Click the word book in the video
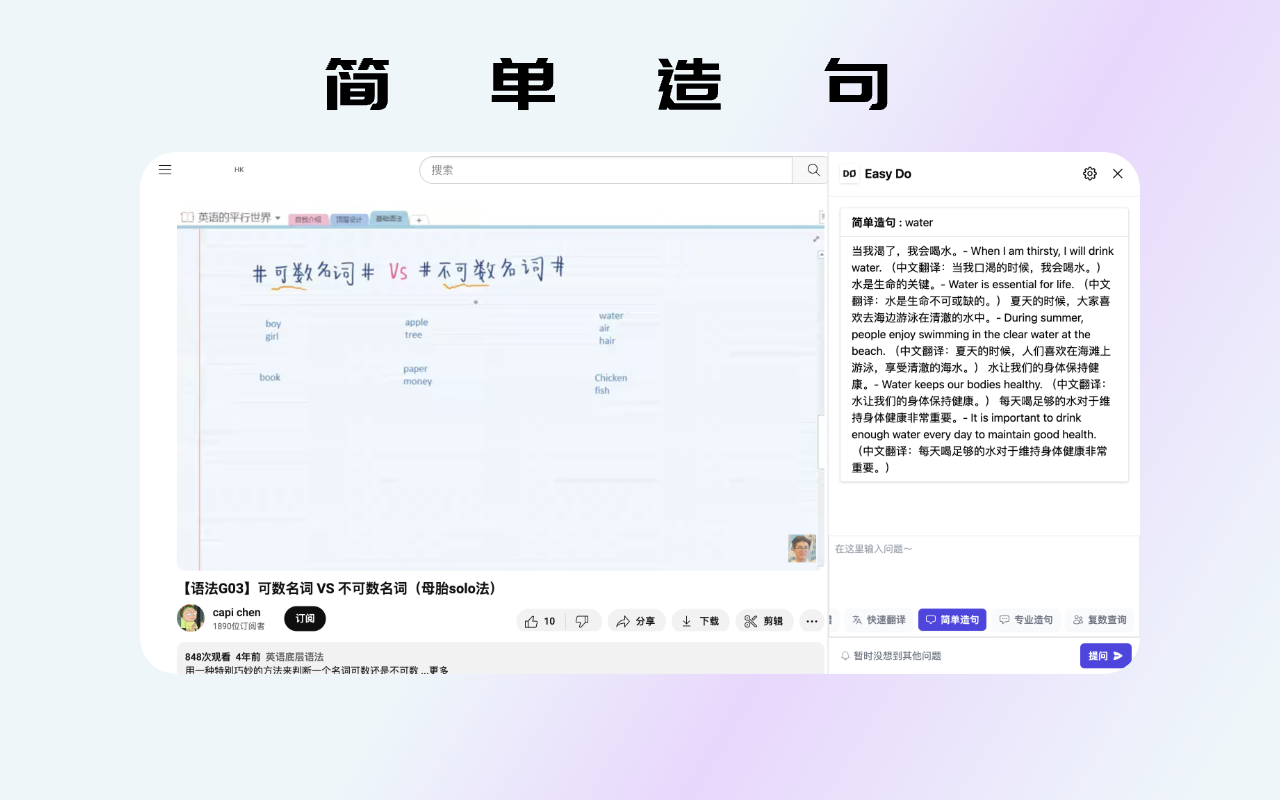The width and height of the screenshot is (1280, 800). 270,377
